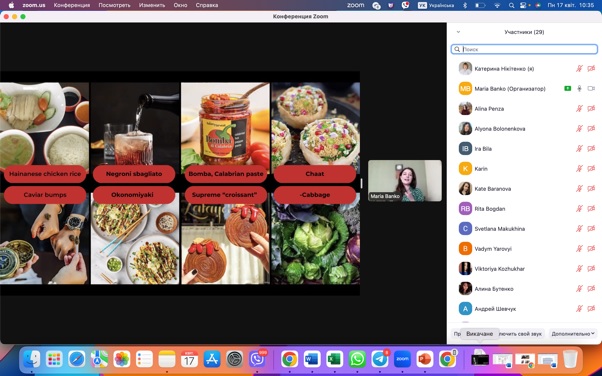The width and height of the screenshot is (602, 376).
Task: Collapse the participants panel with the chevron
Action: tap(458, 32)
